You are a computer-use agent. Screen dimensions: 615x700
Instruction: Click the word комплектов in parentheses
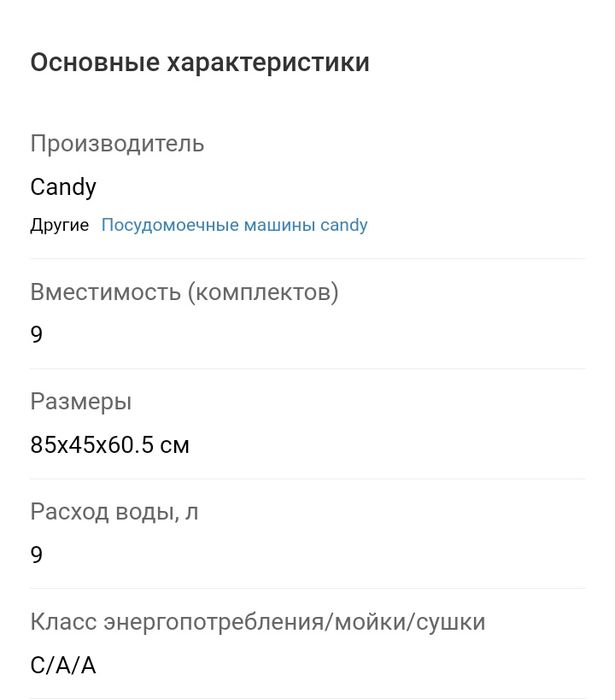pos(261,293)
